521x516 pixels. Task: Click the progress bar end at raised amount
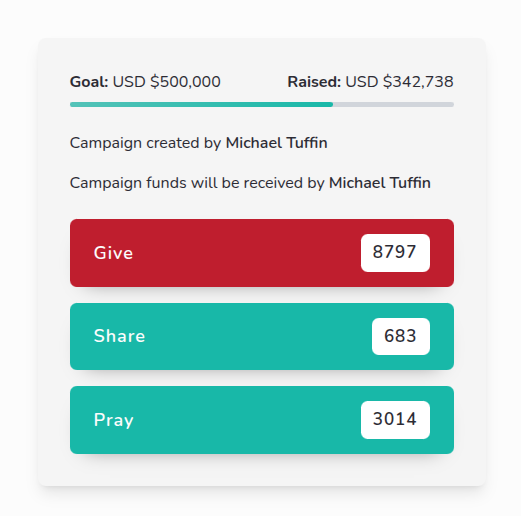pos(332,104)
